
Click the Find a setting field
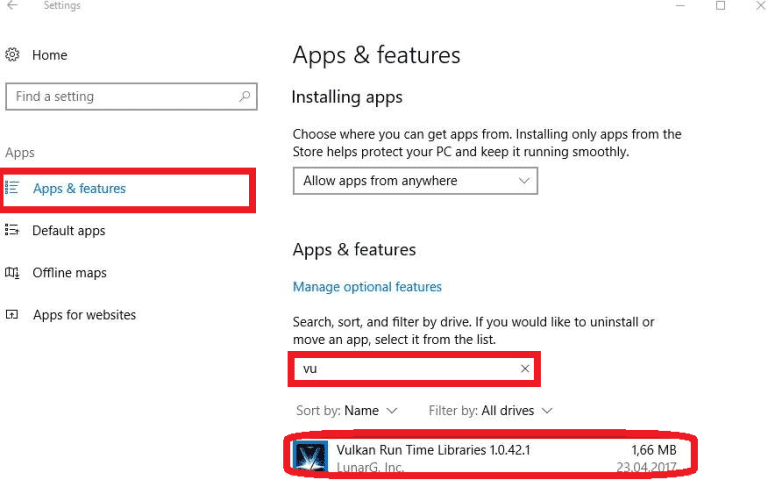click(x=120, y=97)
